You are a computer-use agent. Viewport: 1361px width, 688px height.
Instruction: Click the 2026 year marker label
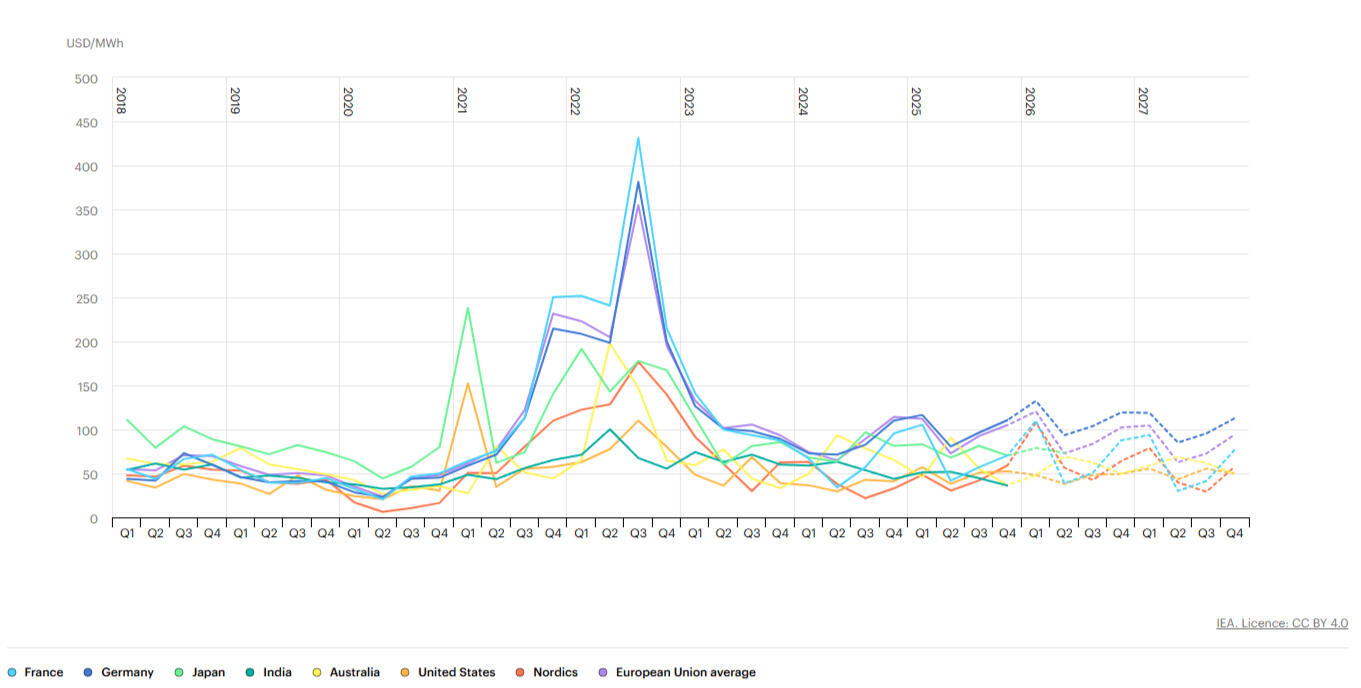[x=1029, y=101]
